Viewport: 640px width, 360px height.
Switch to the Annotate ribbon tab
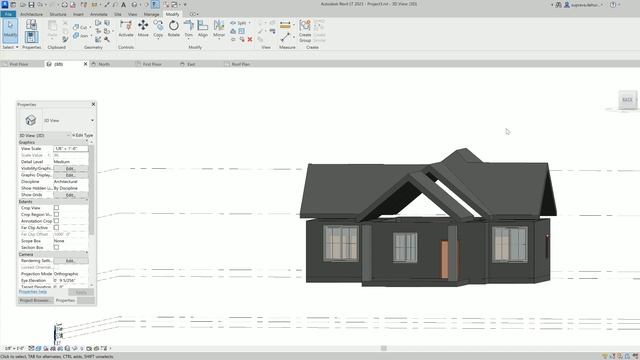click(99, 14)
